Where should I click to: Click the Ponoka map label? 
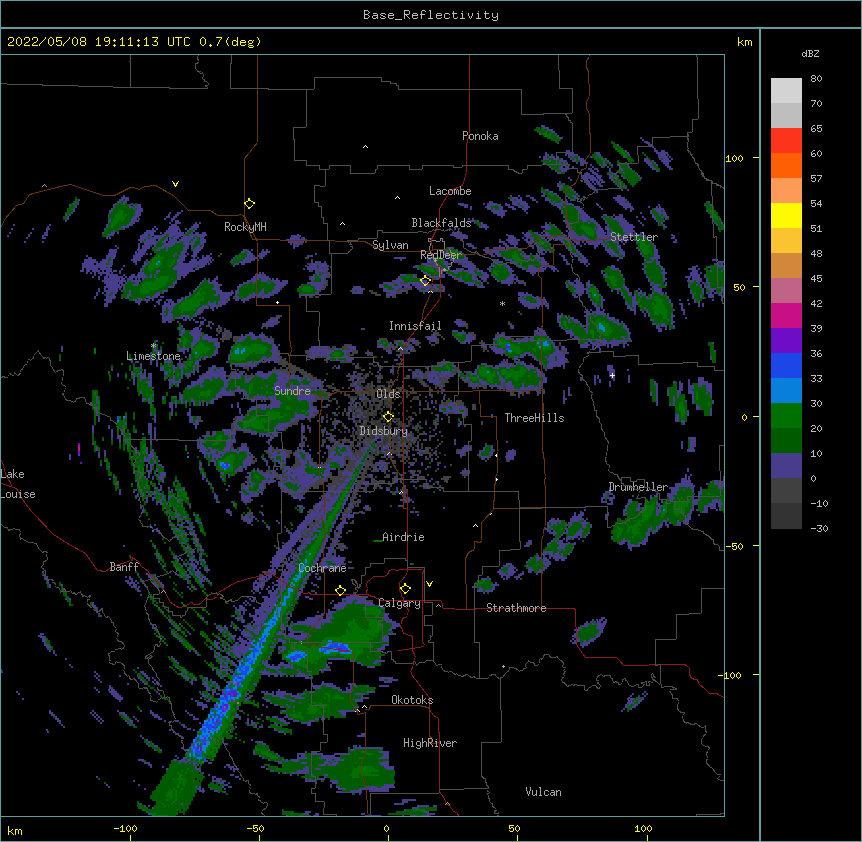click(x=480, y=136)
